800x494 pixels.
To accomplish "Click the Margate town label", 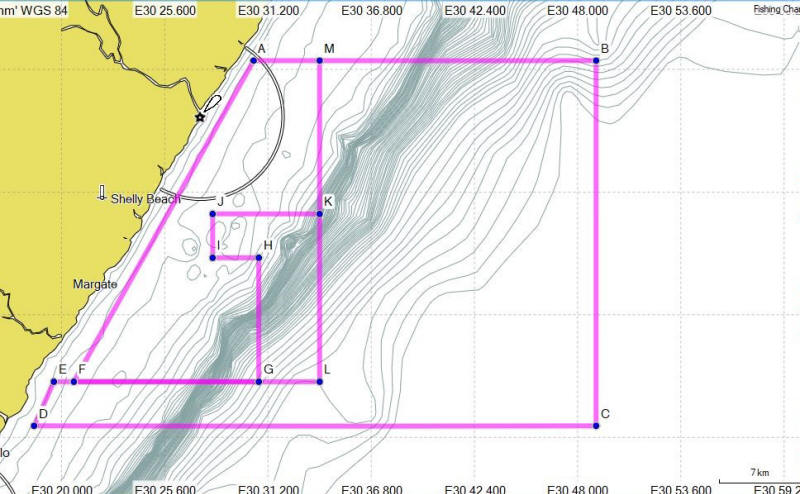I will [95, 284].
